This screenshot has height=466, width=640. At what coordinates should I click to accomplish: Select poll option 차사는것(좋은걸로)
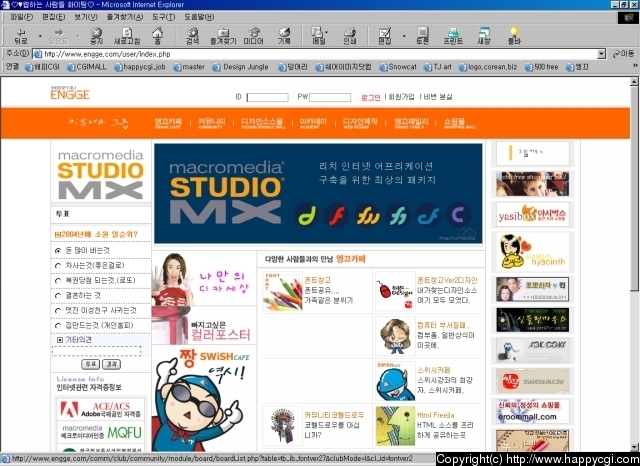coord(58,266)
